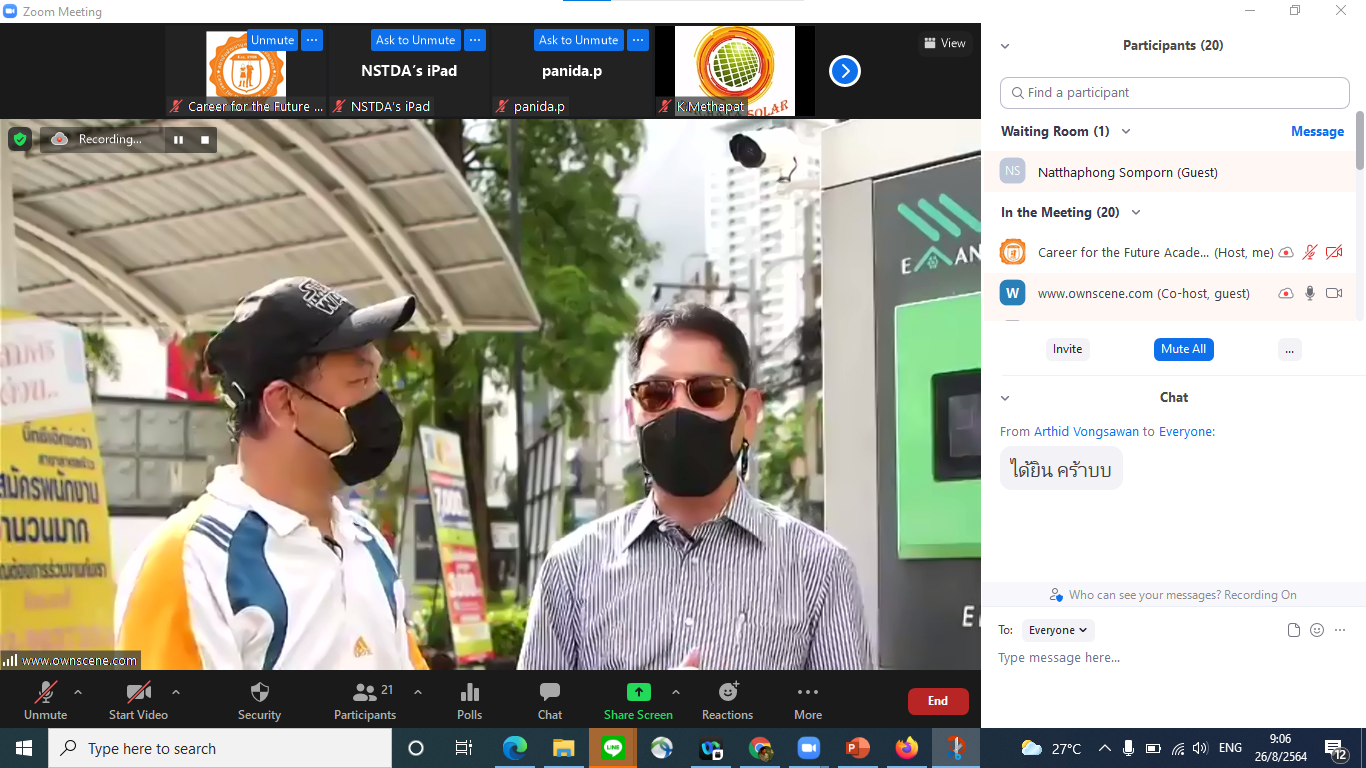Stop the recording
Image resolution: width=1366 pixels, height=768 pixels.
(x=205, y=140)
